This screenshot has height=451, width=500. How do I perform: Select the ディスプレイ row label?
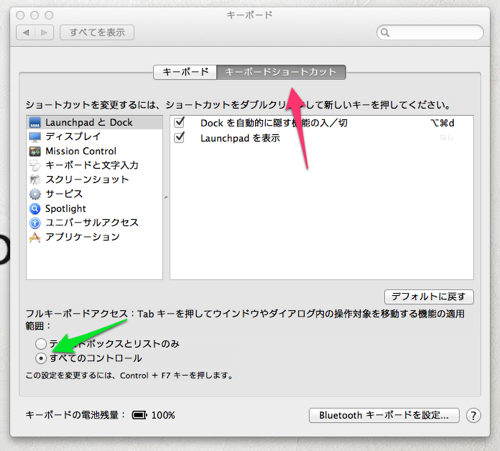coord(73,137)
